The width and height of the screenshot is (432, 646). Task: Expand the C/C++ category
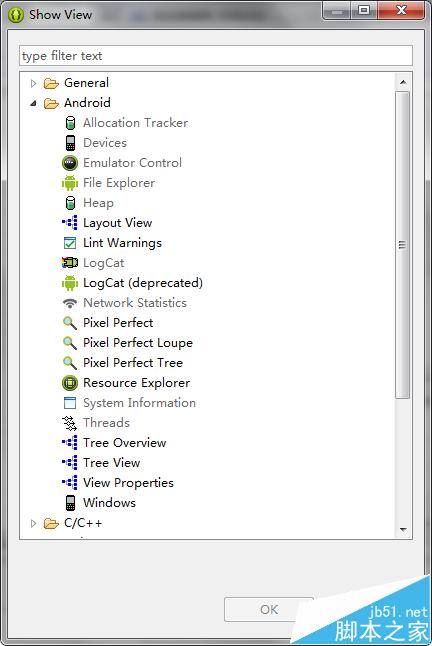(33, 523)
